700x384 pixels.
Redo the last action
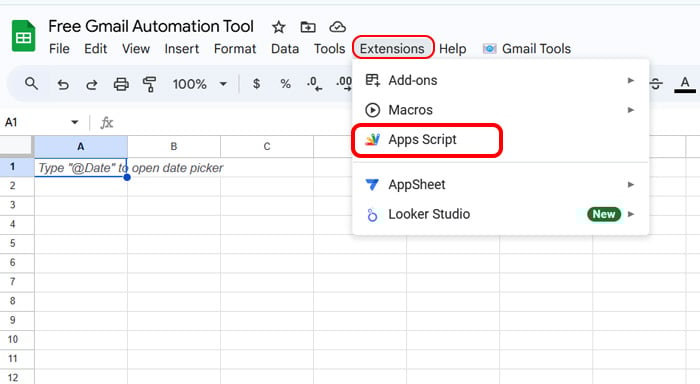click(92, 84)
